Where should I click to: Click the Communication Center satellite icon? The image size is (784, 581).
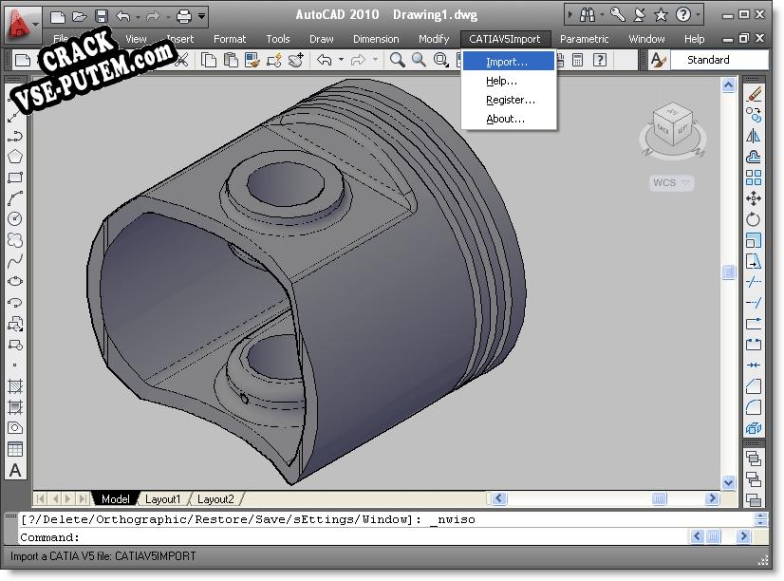click(639, 15)
